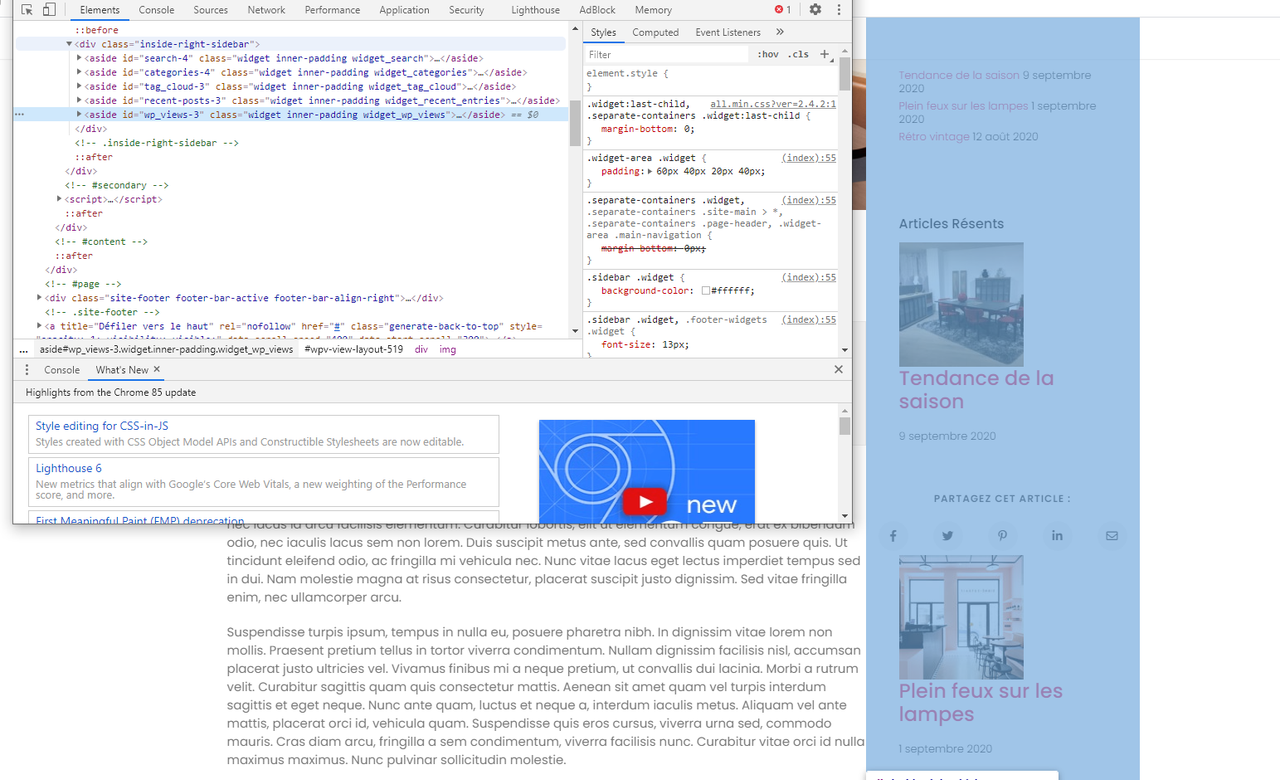Screen dimensions: 1280x780
Task: Switch to the Event Listeners tab
Action: tap(728, 32)
